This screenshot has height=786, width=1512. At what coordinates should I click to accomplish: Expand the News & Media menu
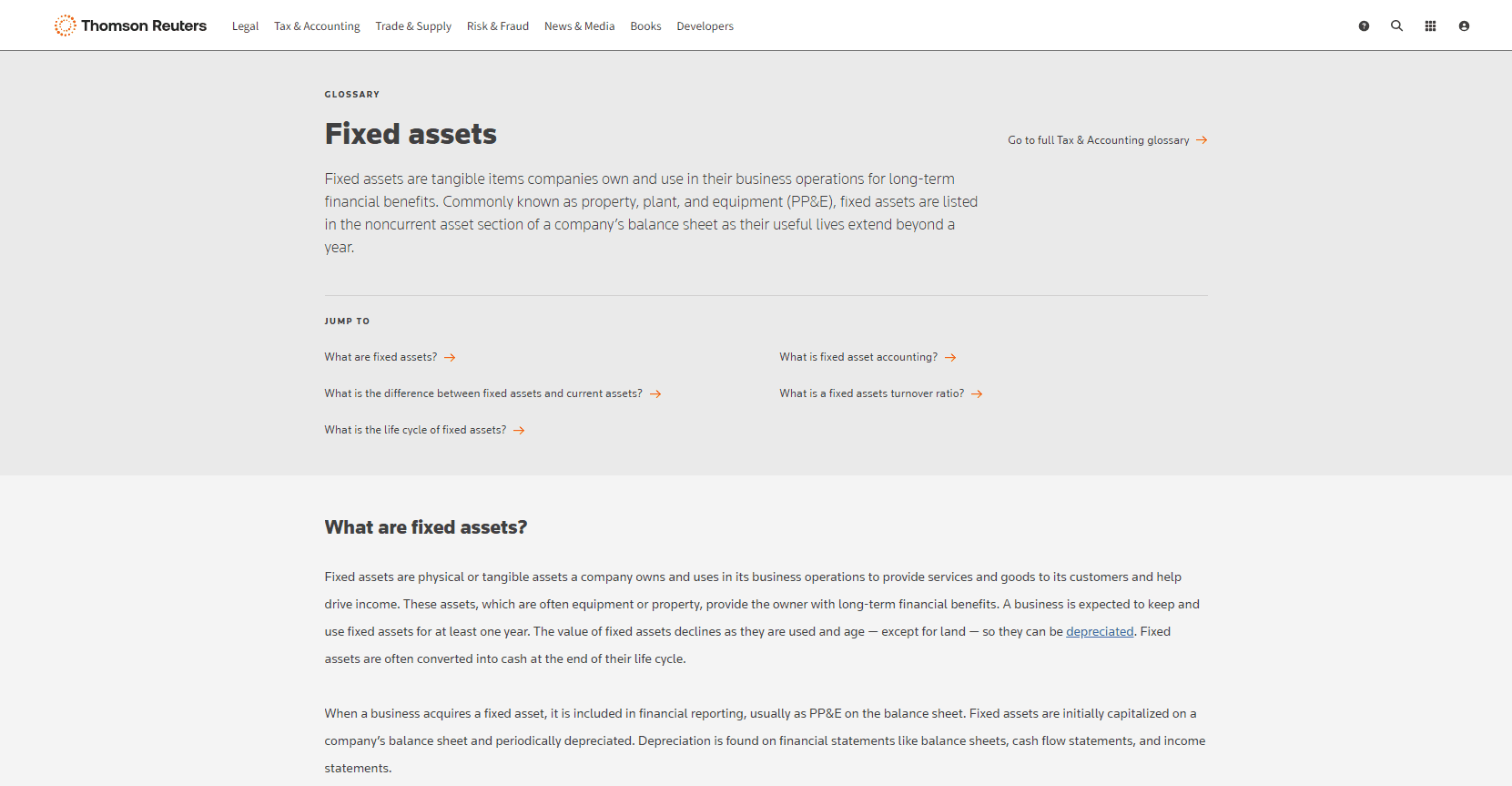coord(579,26)
